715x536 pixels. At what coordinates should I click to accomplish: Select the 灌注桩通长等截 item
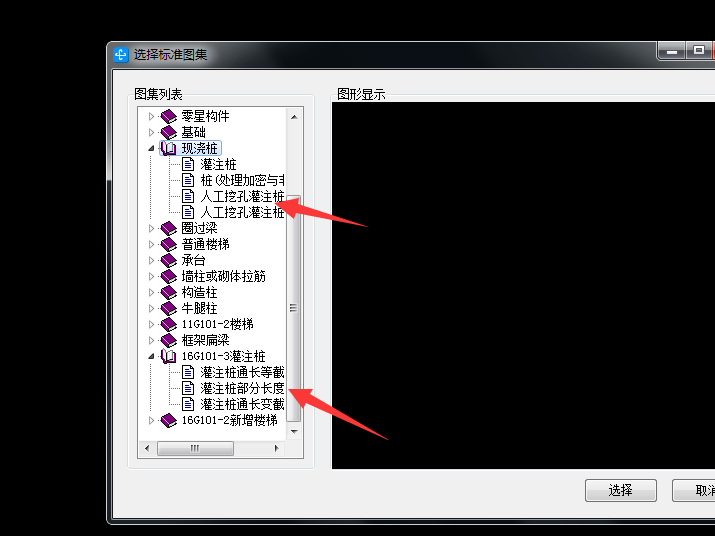pyautogui.click(x=242, y=372)
